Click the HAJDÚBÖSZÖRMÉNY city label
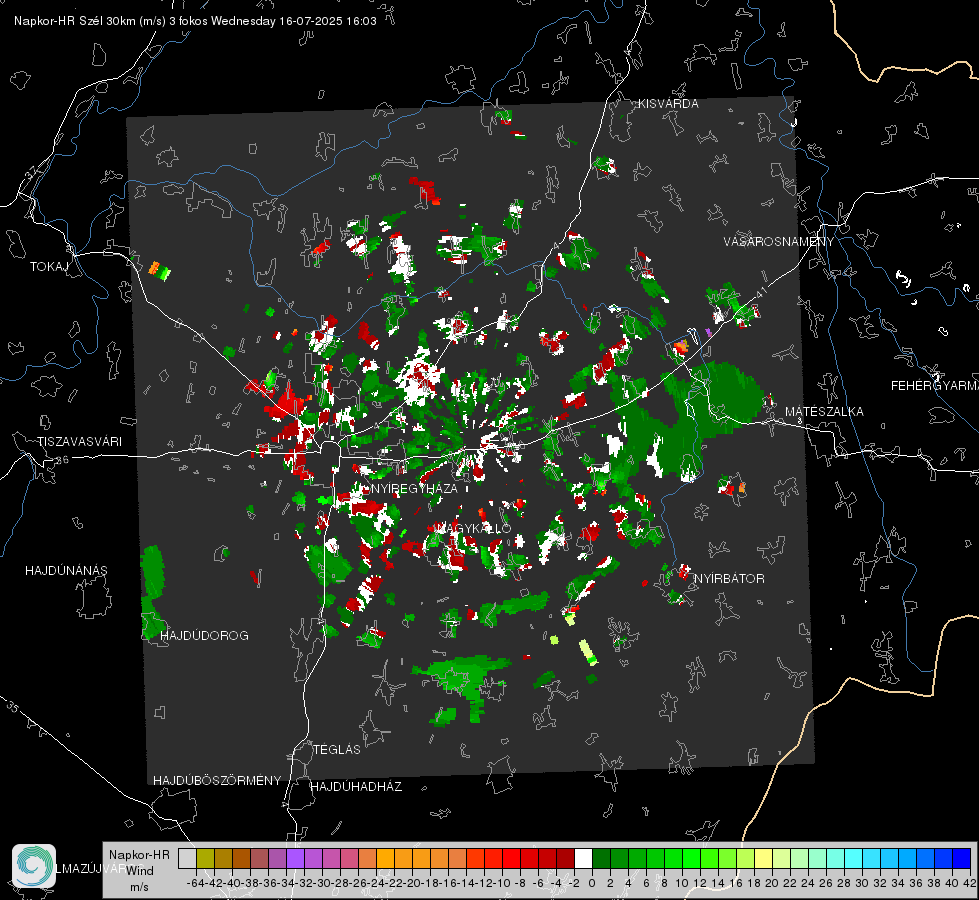This screenshot has width=979, height=900. pos(217,780)
